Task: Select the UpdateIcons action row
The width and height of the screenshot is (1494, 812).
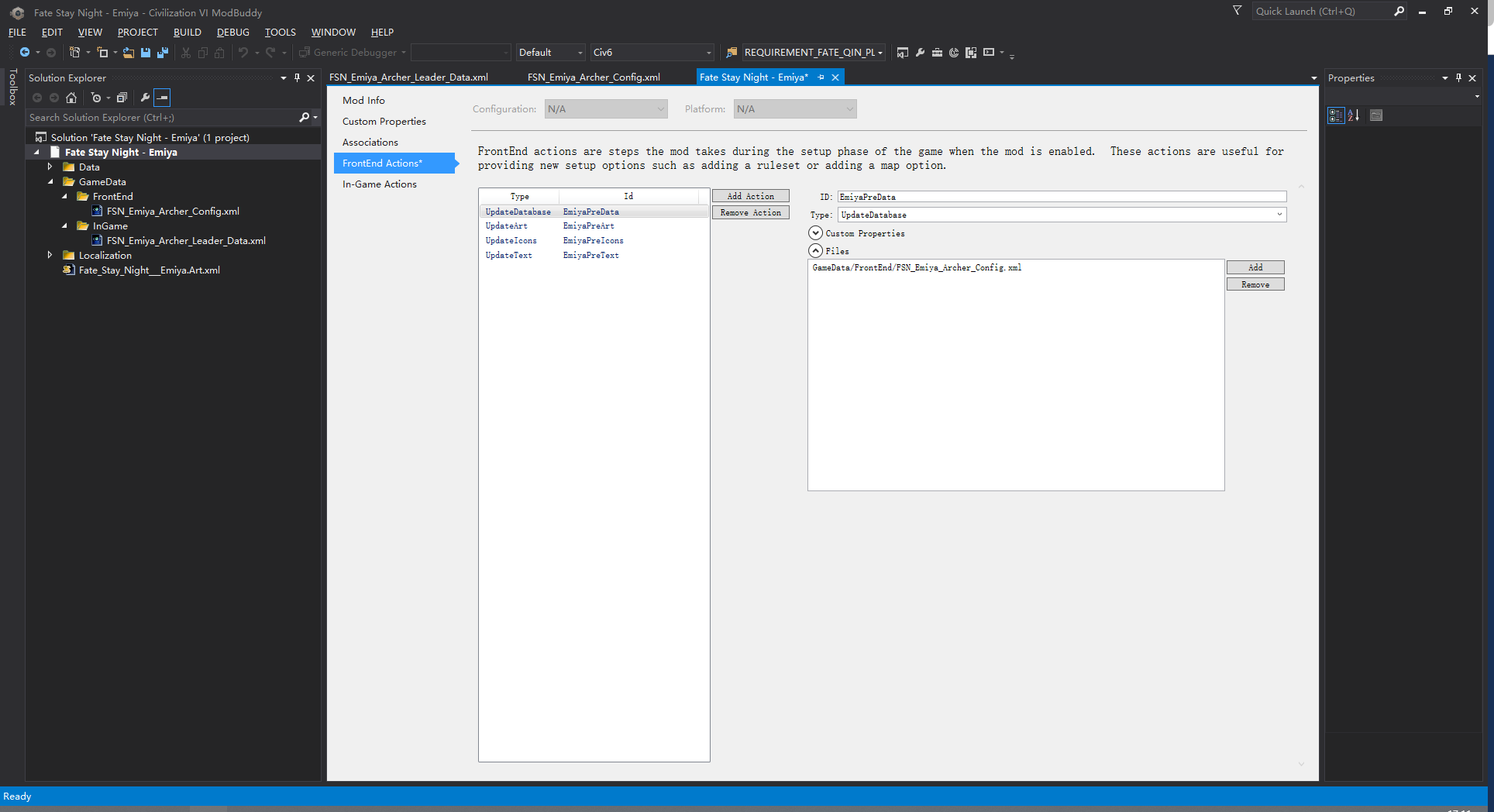Action: pyautogui.click(x=594, y=241)
